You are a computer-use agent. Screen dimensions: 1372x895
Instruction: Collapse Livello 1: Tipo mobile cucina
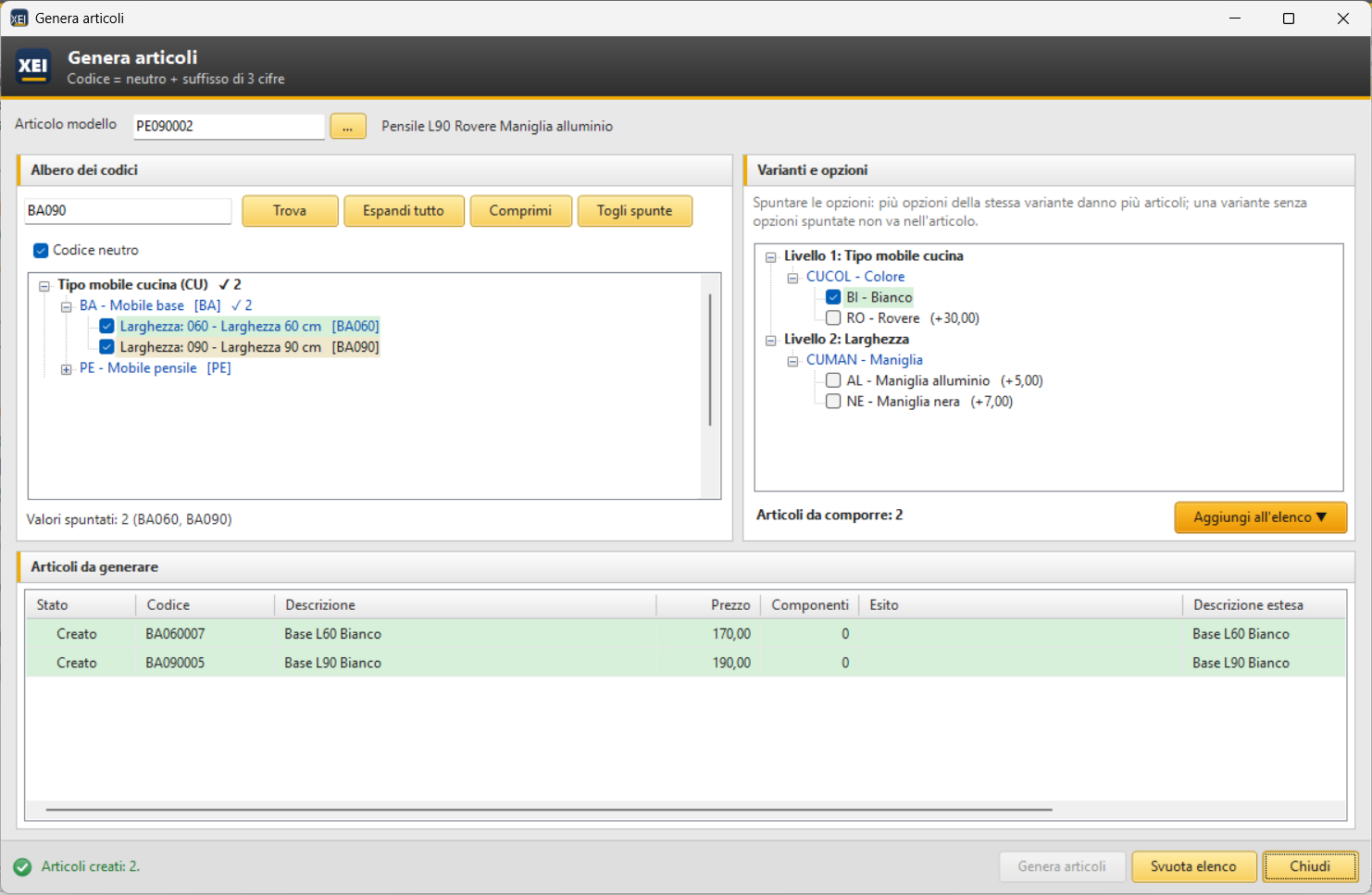coord(770,257)
